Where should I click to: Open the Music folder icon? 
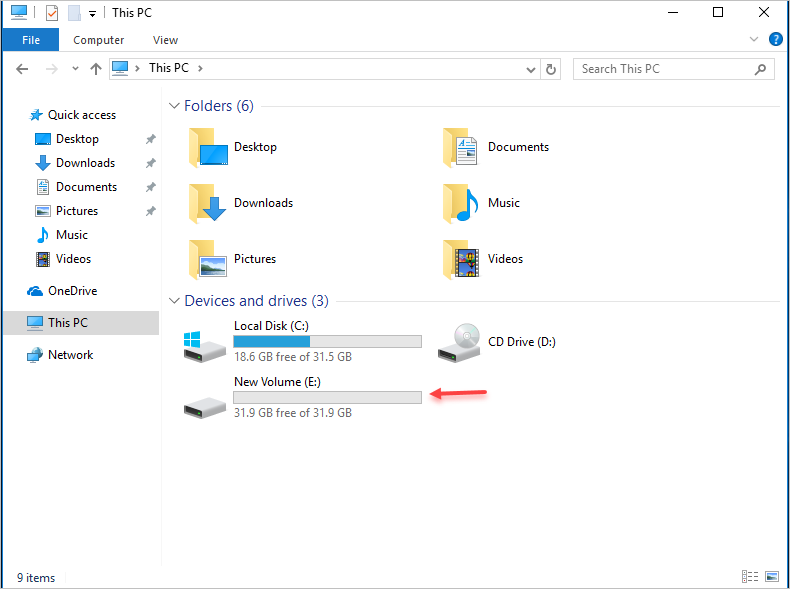pyautogui.click(x=460, y=203)
